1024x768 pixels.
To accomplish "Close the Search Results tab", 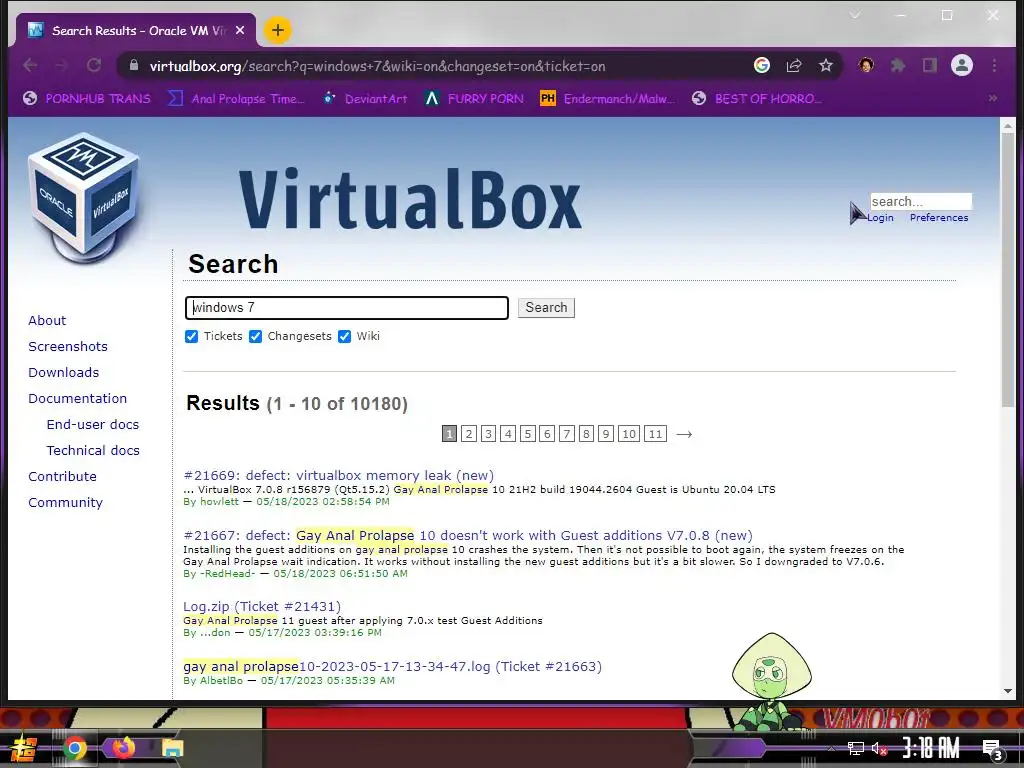I will [240, 30].
